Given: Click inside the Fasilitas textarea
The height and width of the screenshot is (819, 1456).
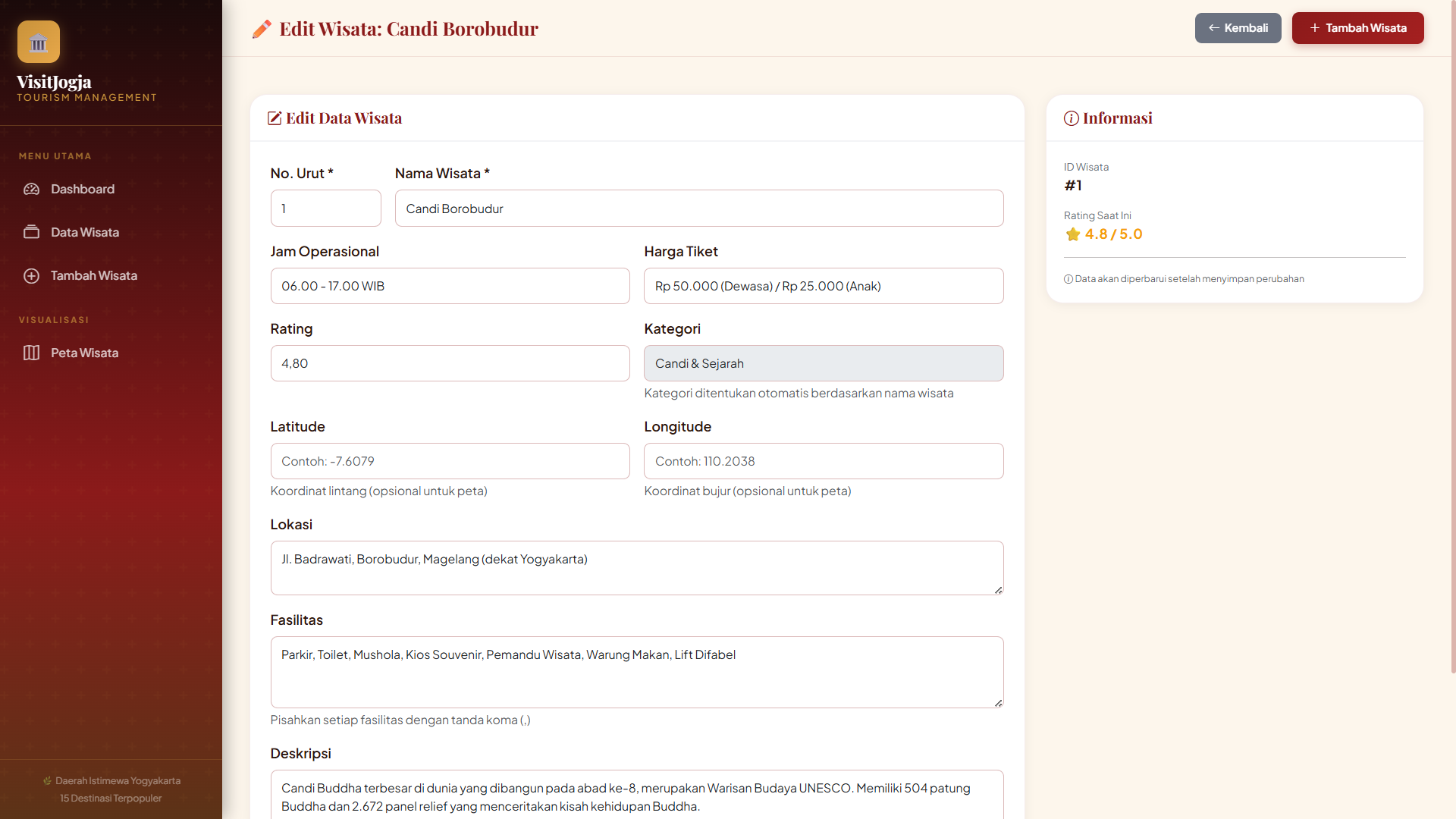Looking at the screenshot, I should click(637, 672).
